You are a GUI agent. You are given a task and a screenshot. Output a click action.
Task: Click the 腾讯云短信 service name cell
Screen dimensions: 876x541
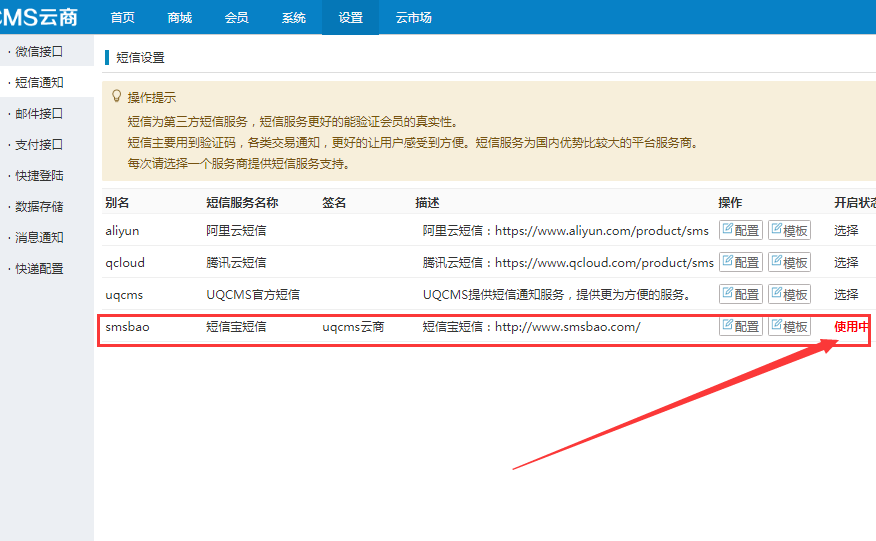click(236, 263)
